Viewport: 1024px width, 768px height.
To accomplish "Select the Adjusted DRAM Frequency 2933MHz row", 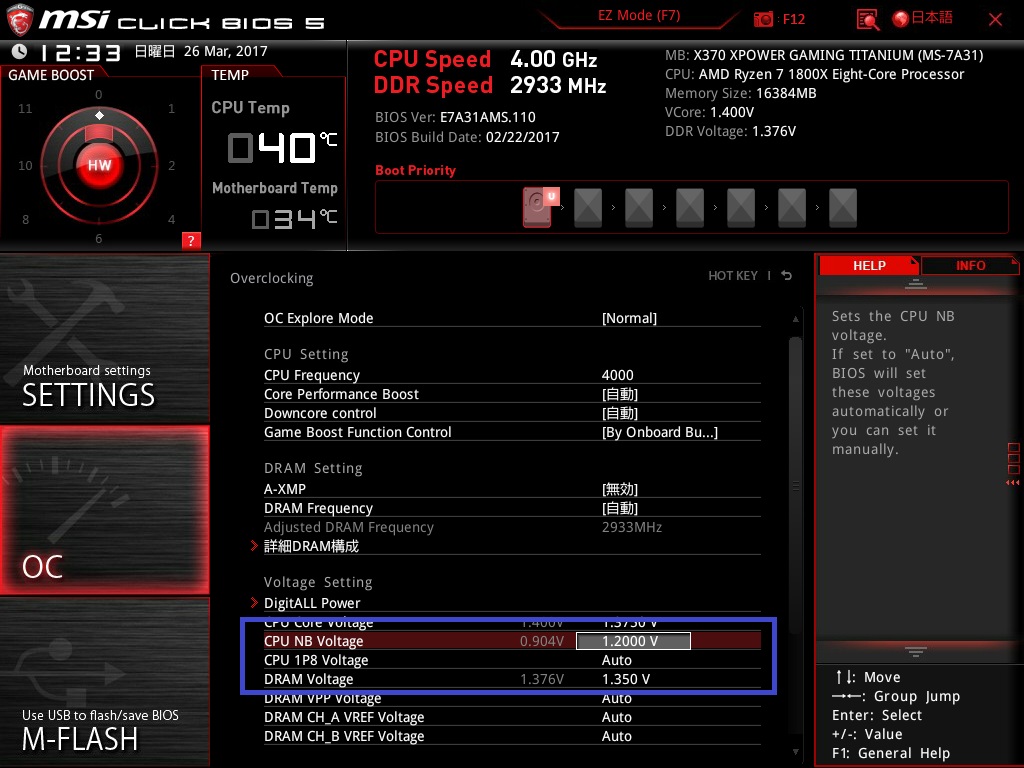I will click(512, 527).
